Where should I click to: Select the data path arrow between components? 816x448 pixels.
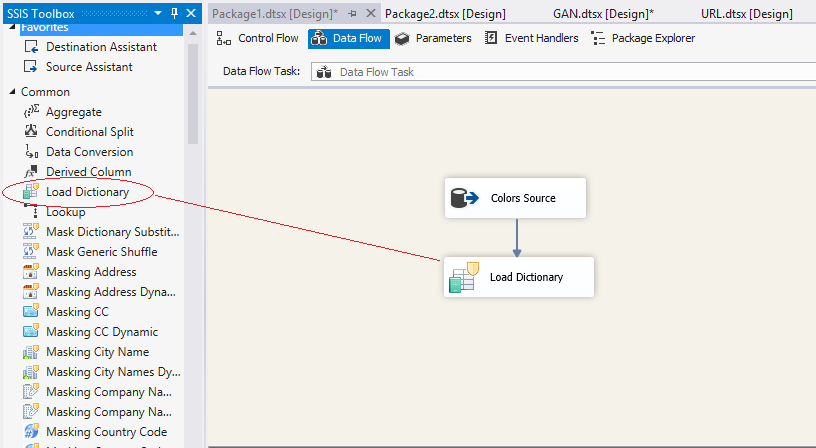tap(517, 237)
